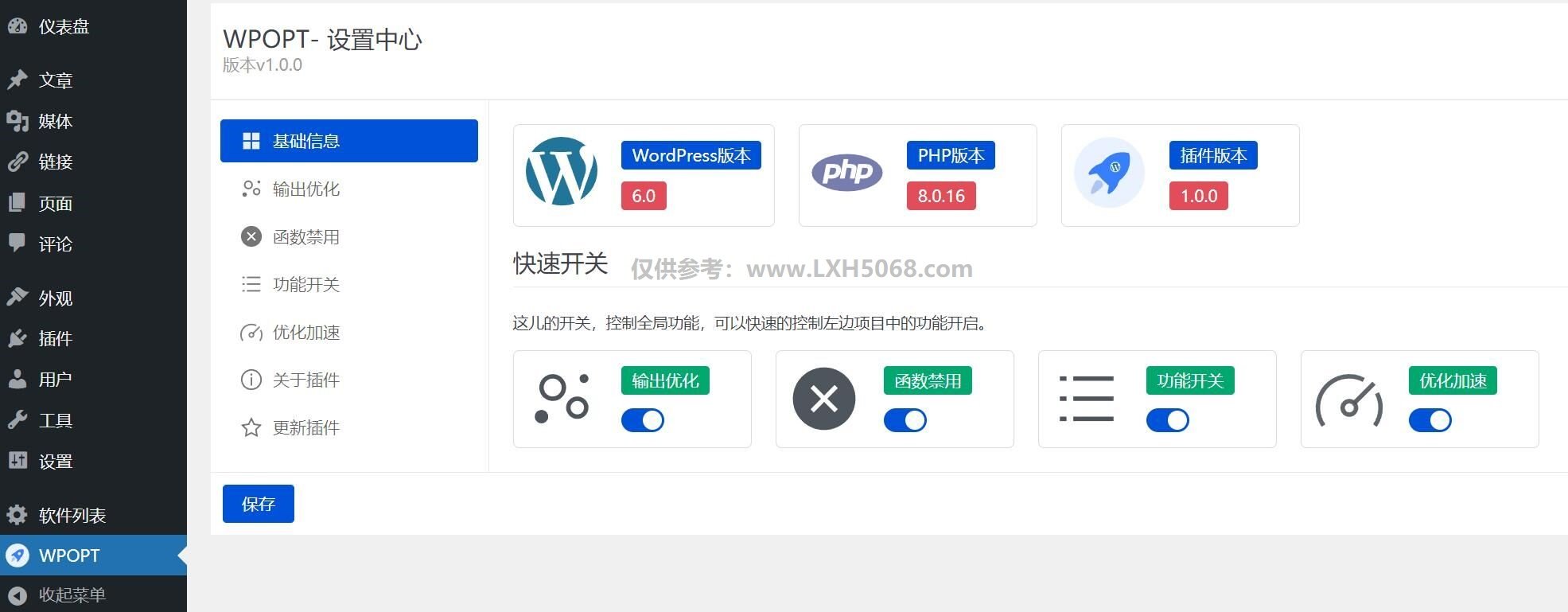1568x612 pixels.
Task: Switch to the 输出优化 settings tab
Action: pyautogui.click(x=349, y=189)
